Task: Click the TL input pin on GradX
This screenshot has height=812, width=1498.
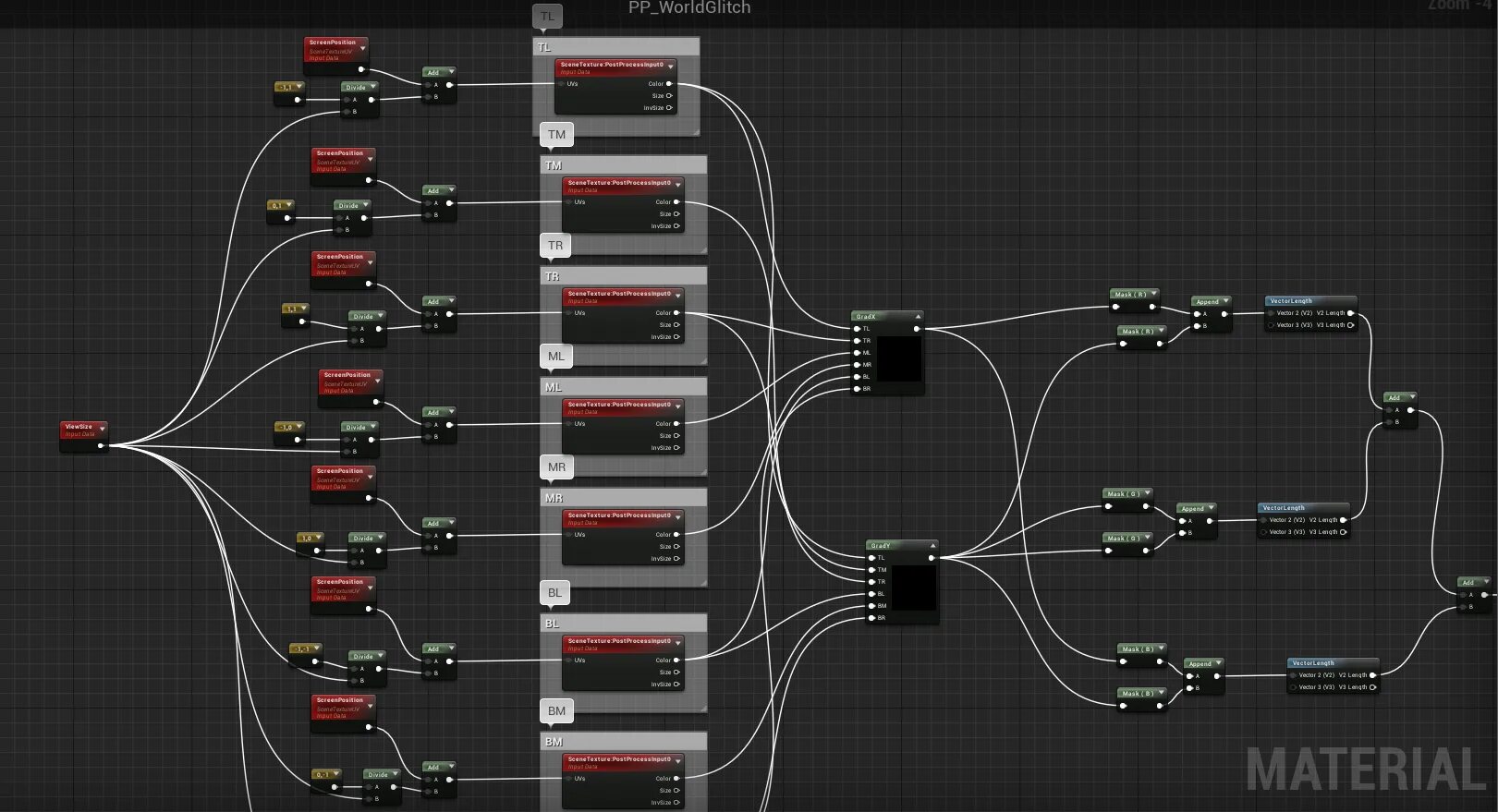Action: (x=857, y=329)
